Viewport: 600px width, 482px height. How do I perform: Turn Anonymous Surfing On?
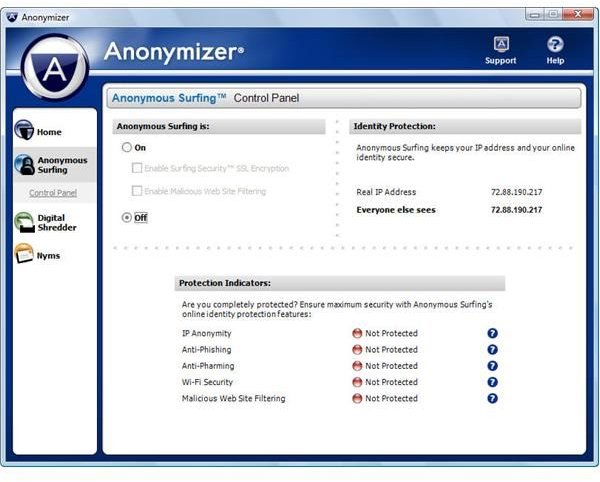[127, 147]
